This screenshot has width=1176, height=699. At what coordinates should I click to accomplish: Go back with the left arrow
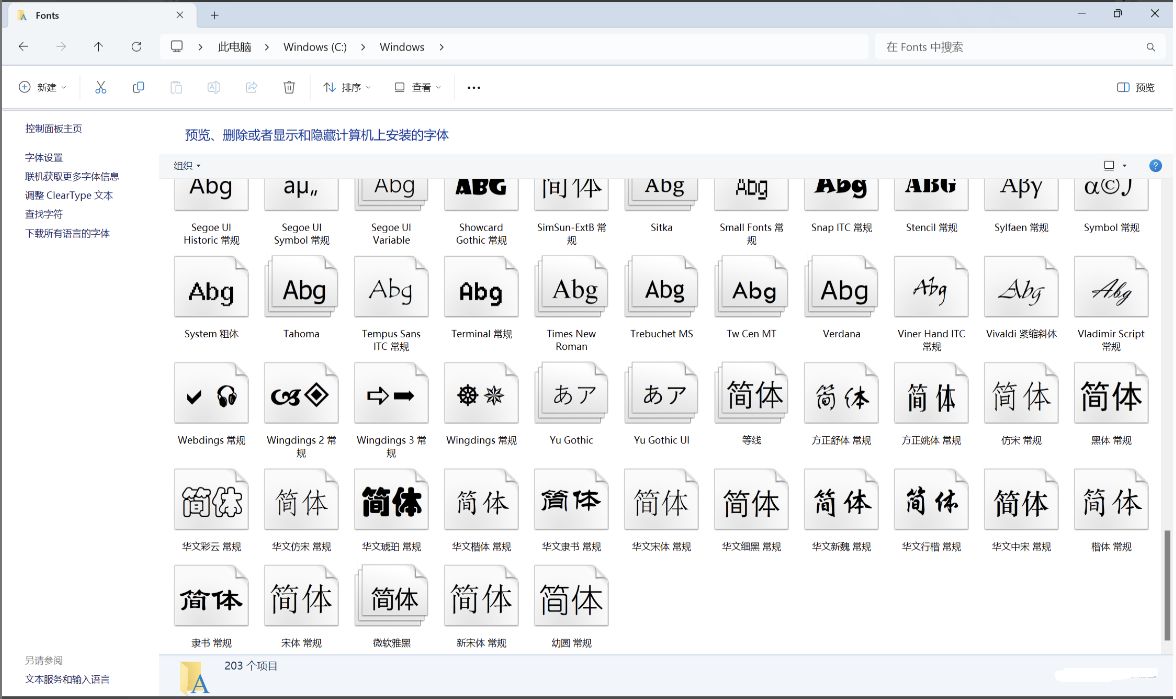23,46
